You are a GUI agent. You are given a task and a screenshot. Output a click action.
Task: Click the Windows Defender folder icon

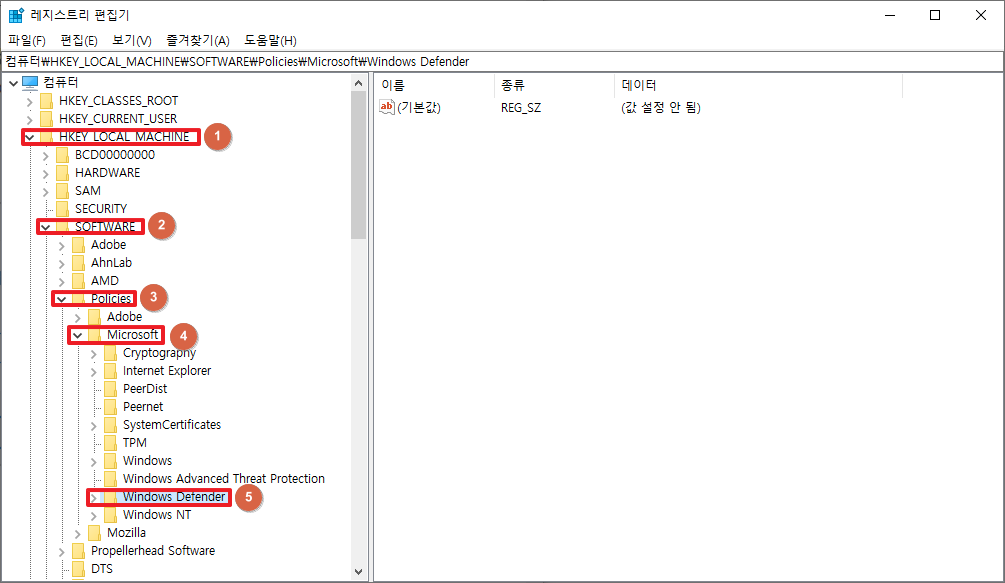click(x=109, y=497)
